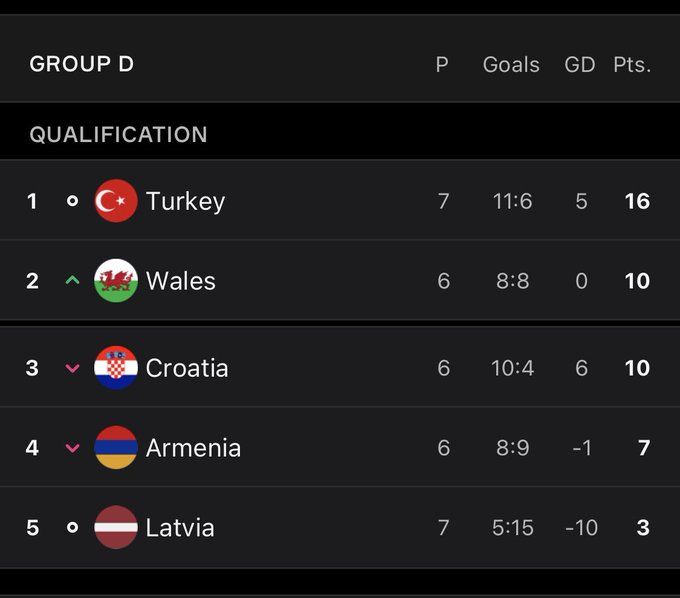This screenshot has width=680, height=598.
Task: Click the Wales dragon flag icon
Action: coord(116,281)
